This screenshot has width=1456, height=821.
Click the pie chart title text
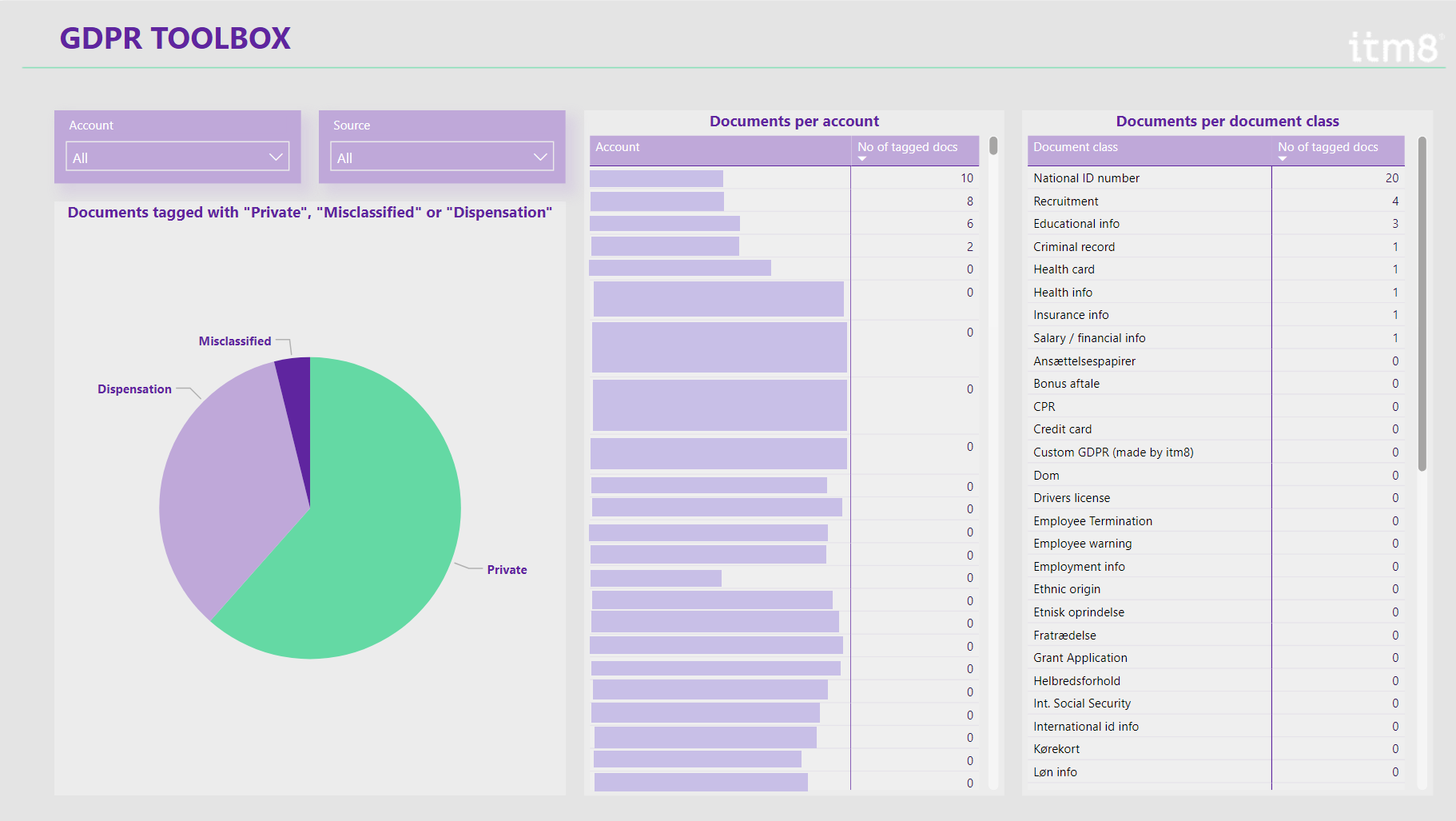coord(310,213)
